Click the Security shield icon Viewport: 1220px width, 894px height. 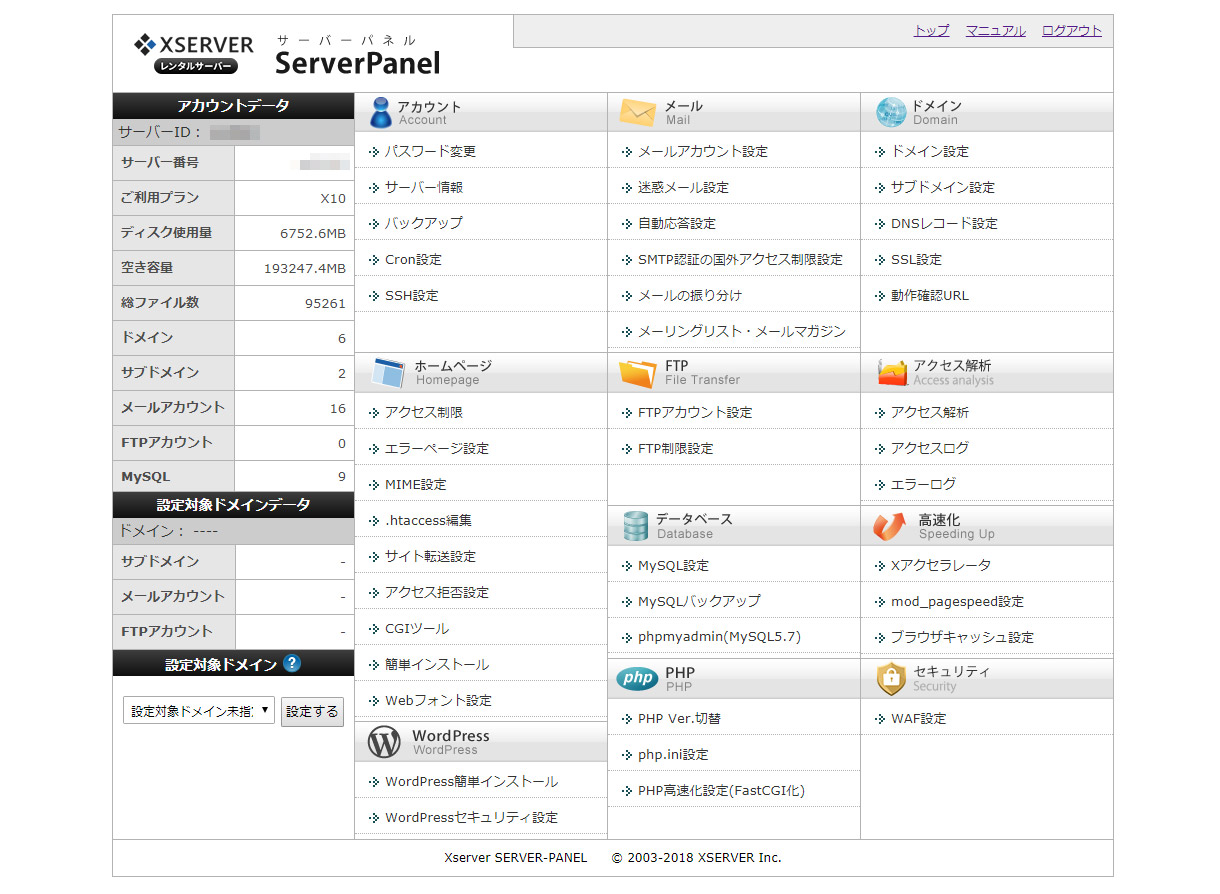[x=890, y=679]
